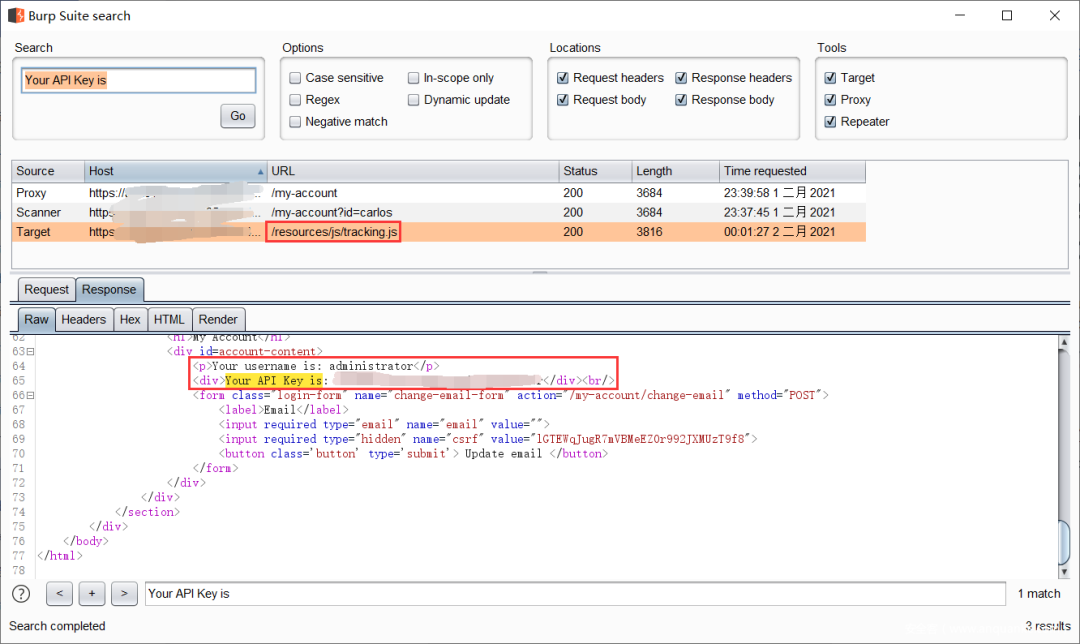Click the Burp Suite logo in title bar
Image resolution: width=1080 pixels, height=644 pixels.
16,15
